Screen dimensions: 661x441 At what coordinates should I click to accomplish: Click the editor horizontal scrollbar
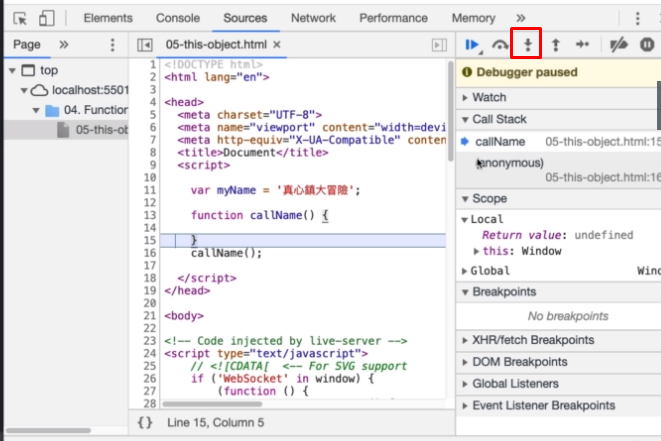pos(212,404)
